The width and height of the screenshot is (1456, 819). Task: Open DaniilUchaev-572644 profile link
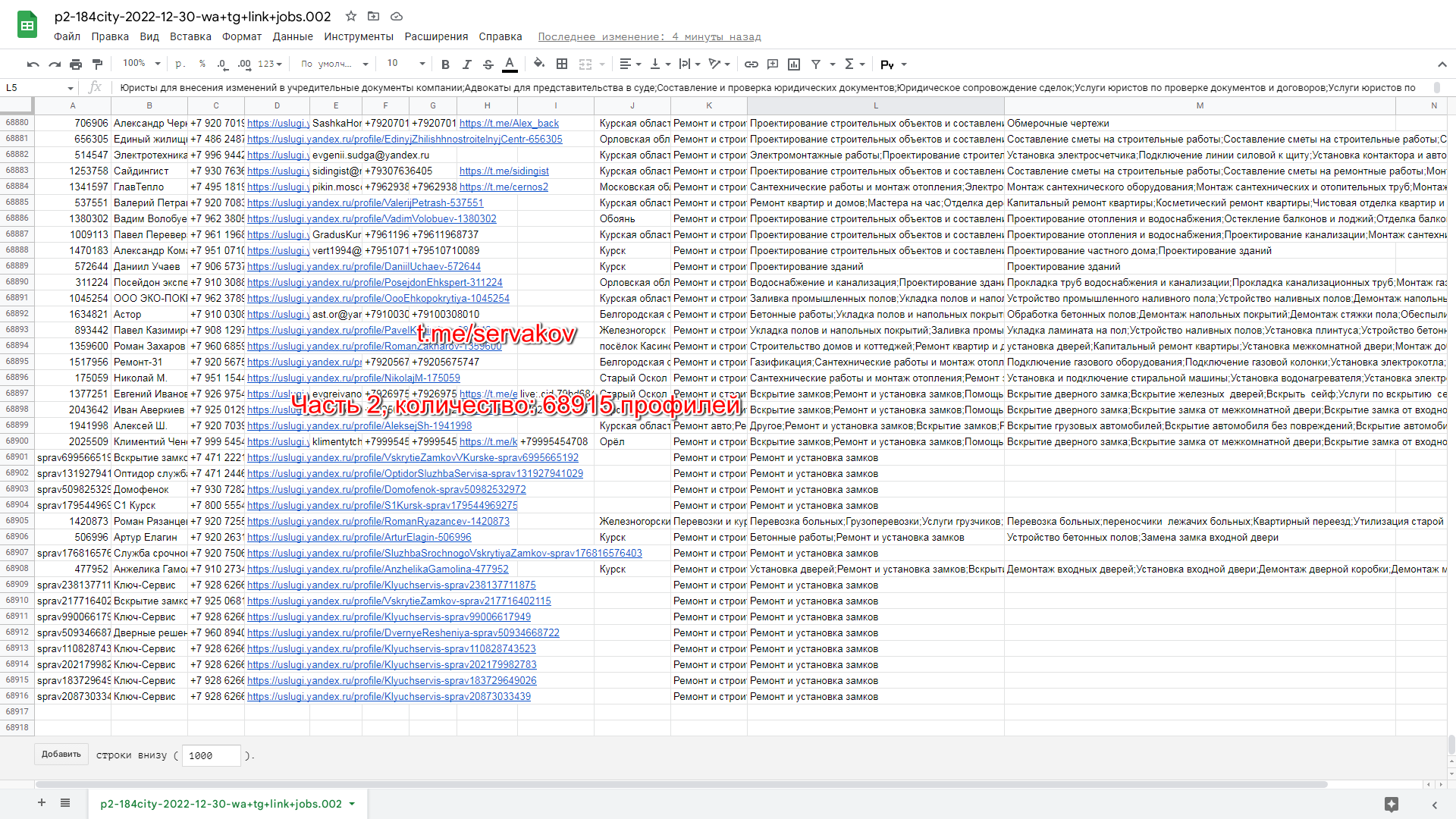click(364, 266)
